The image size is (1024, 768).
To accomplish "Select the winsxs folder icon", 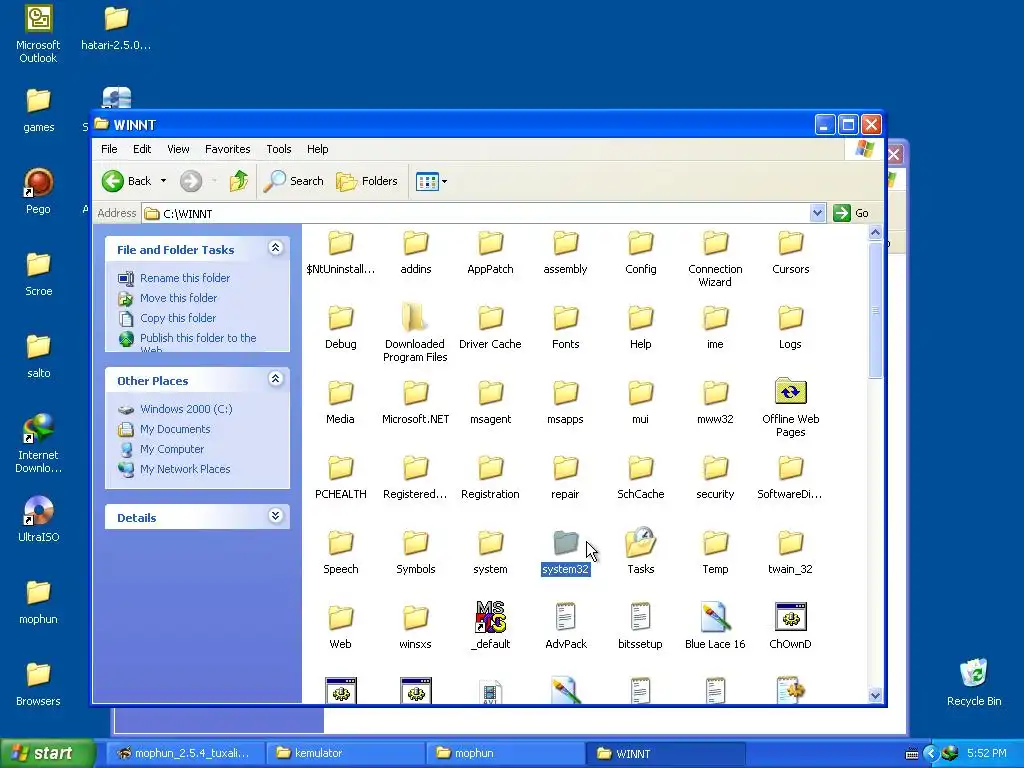I will click(415, 617).
